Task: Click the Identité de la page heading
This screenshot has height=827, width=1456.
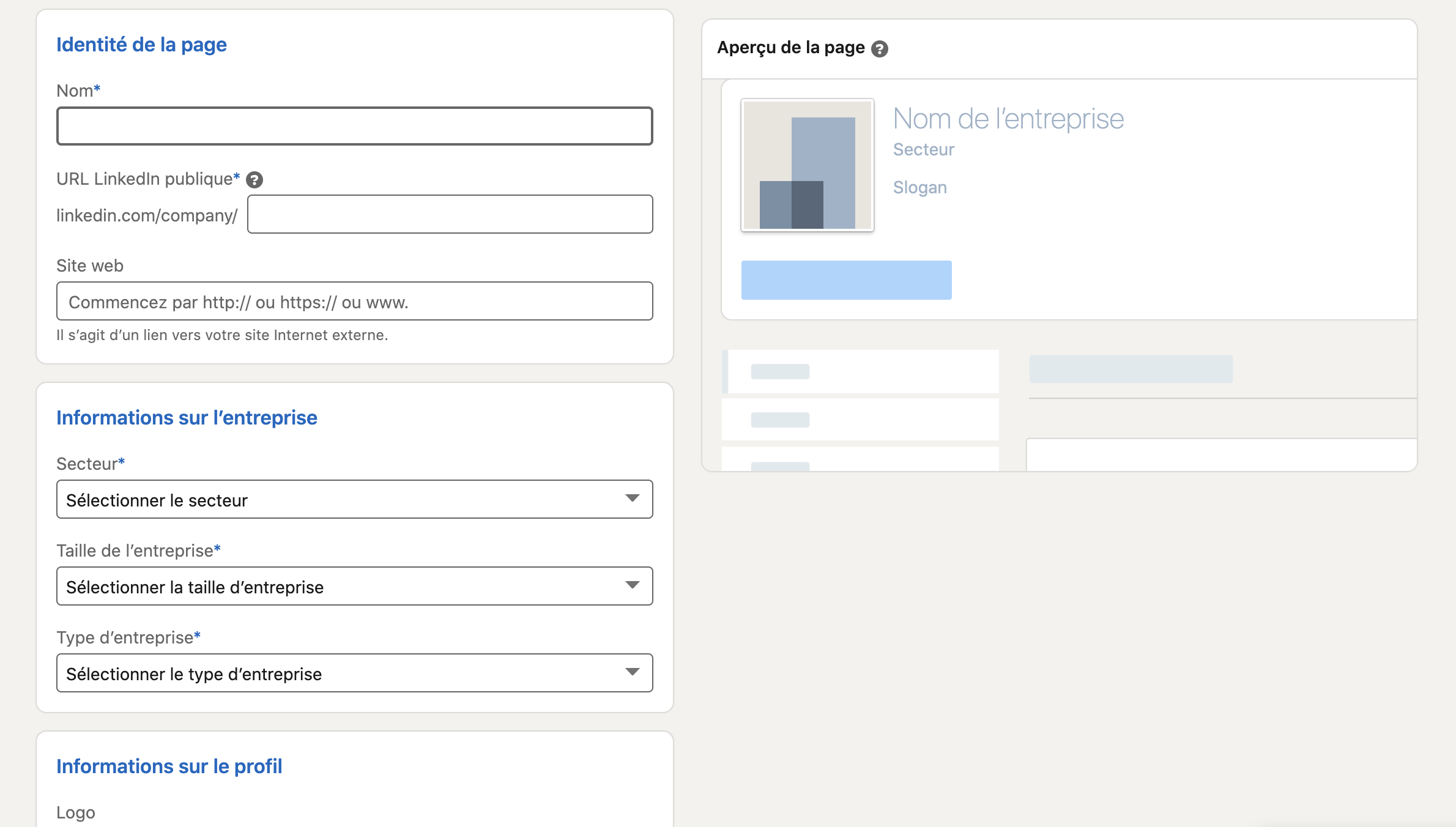Action: pos(141,45)
